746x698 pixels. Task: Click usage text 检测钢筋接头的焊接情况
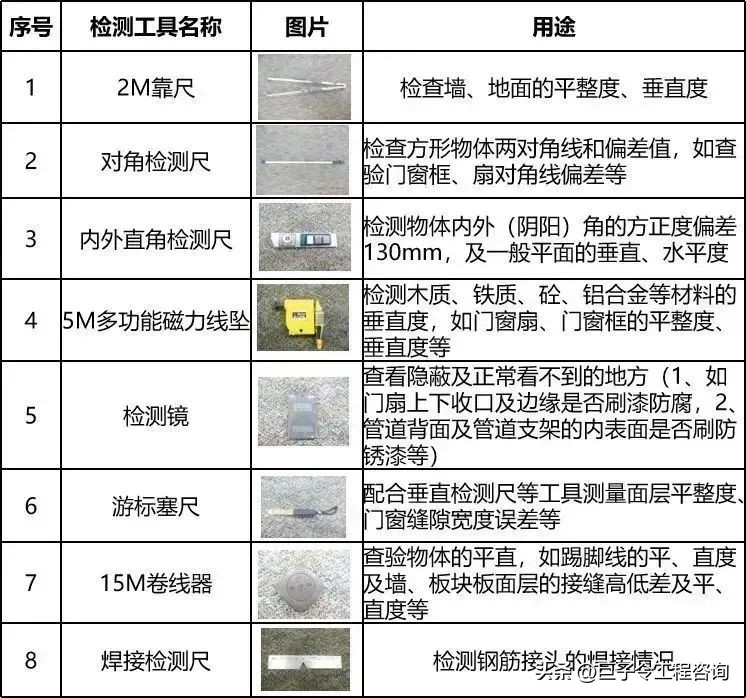pos(554,660)
